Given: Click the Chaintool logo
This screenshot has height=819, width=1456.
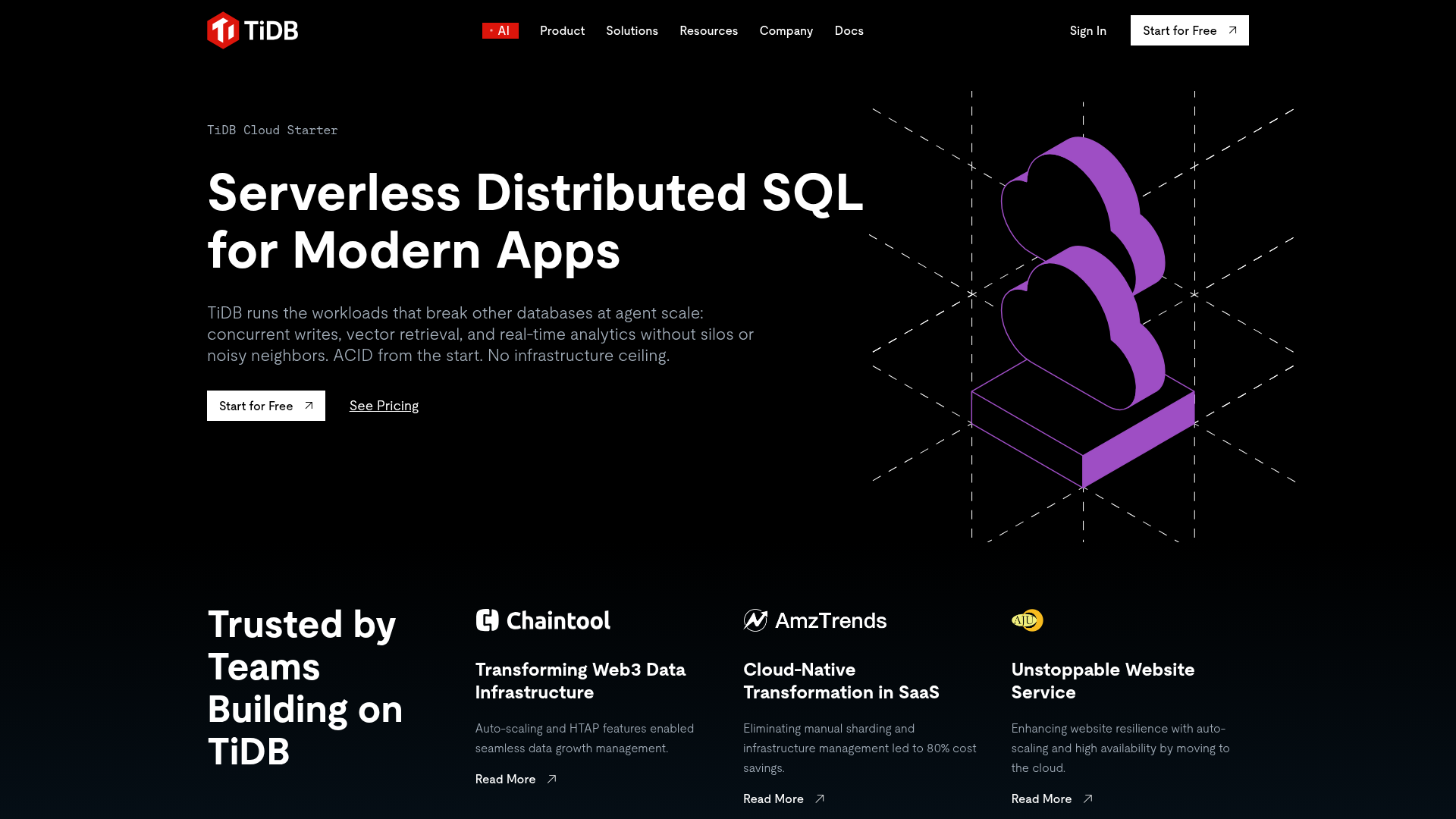Looking at the screenshot, I should tap(543, 620).
